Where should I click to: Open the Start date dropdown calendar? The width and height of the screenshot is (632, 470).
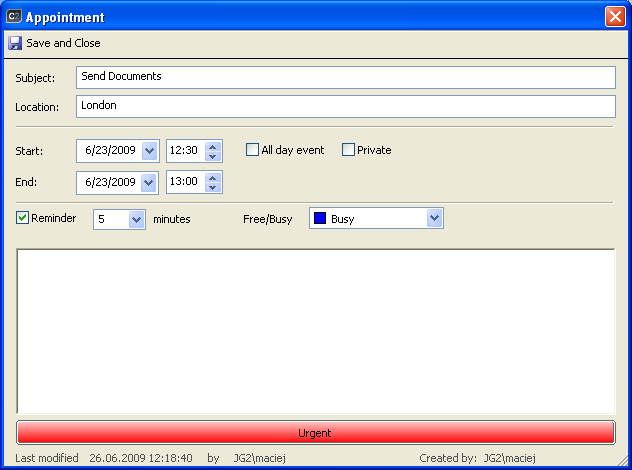click(150, 151)
